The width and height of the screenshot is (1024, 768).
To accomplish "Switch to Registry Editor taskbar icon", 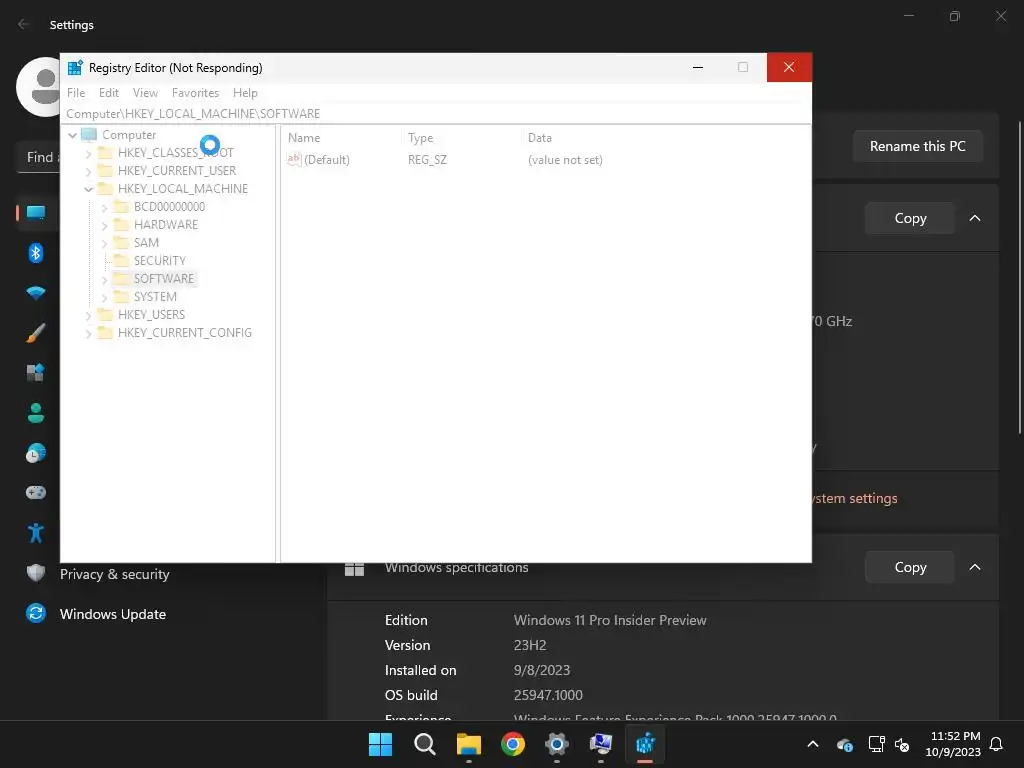I will pos(645,744).
